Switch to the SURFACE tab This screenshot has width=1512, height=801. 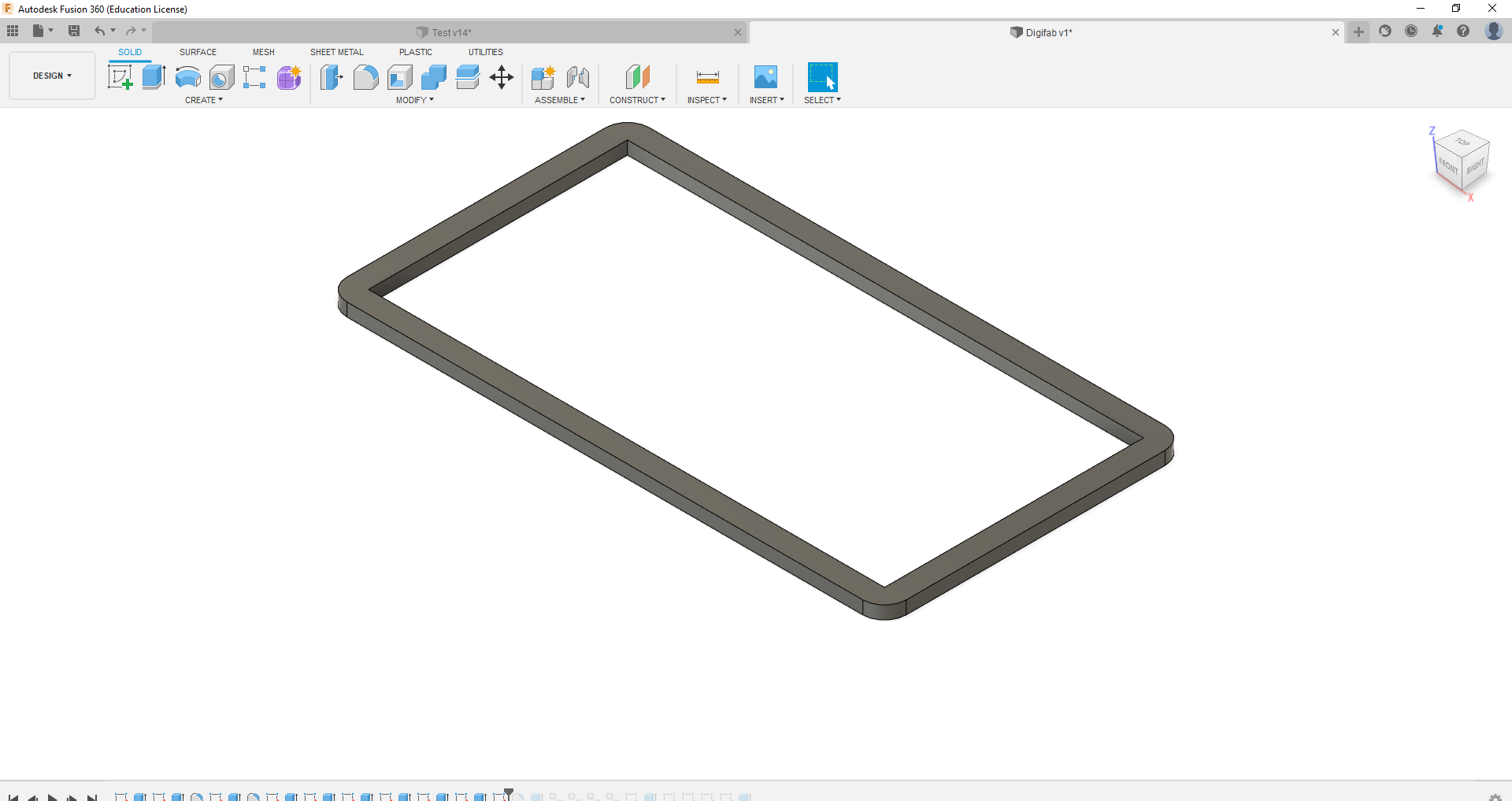click(198, 52)
